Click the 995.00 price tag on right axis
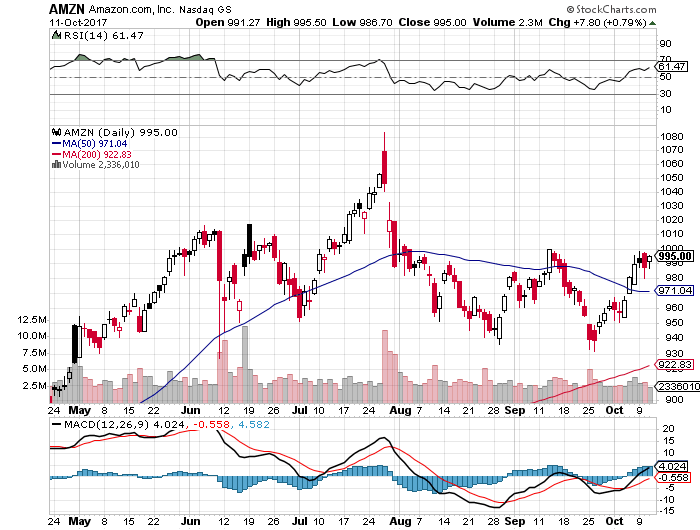 [x=675, y=256]
